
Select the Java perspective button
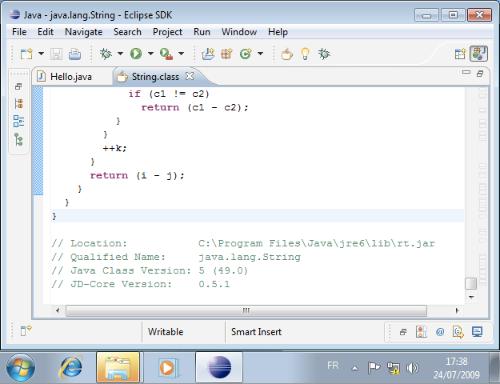(479, 54)
